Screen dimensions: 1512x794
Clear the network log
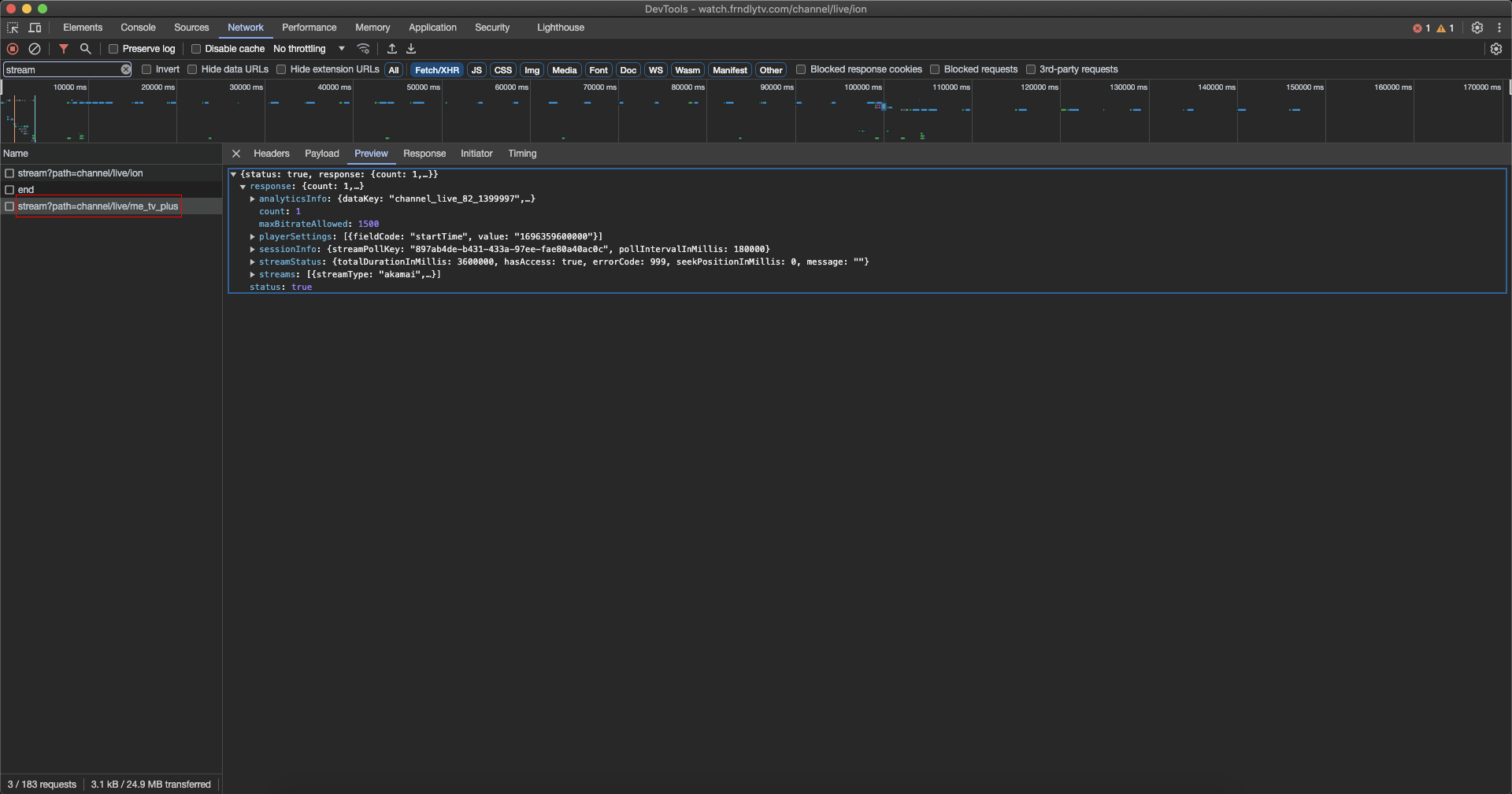pos(35,49)
